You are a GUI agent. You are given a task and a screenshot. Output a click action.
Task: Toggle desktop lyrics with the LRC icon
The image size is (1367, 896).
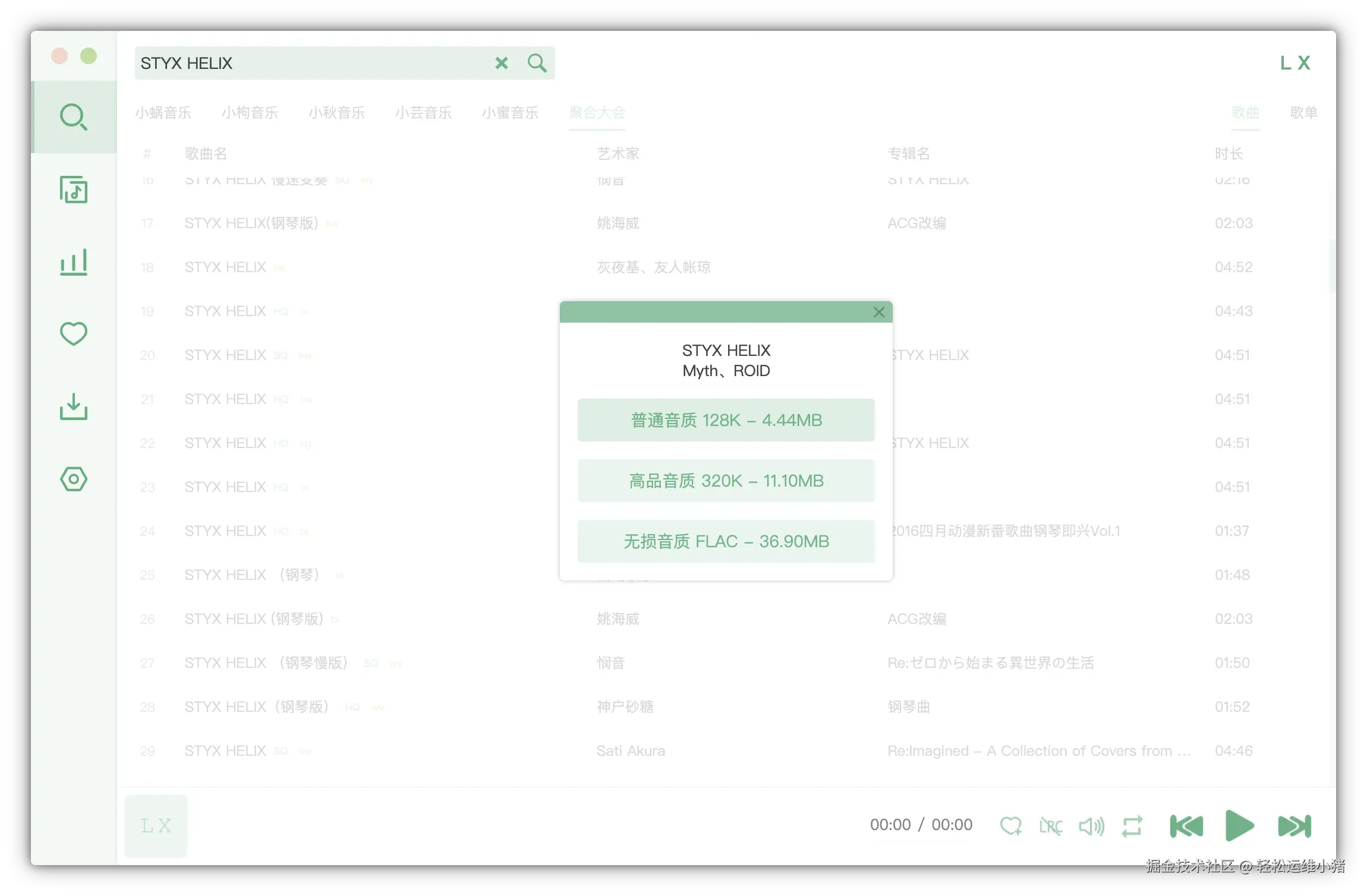click(1051, 825)
